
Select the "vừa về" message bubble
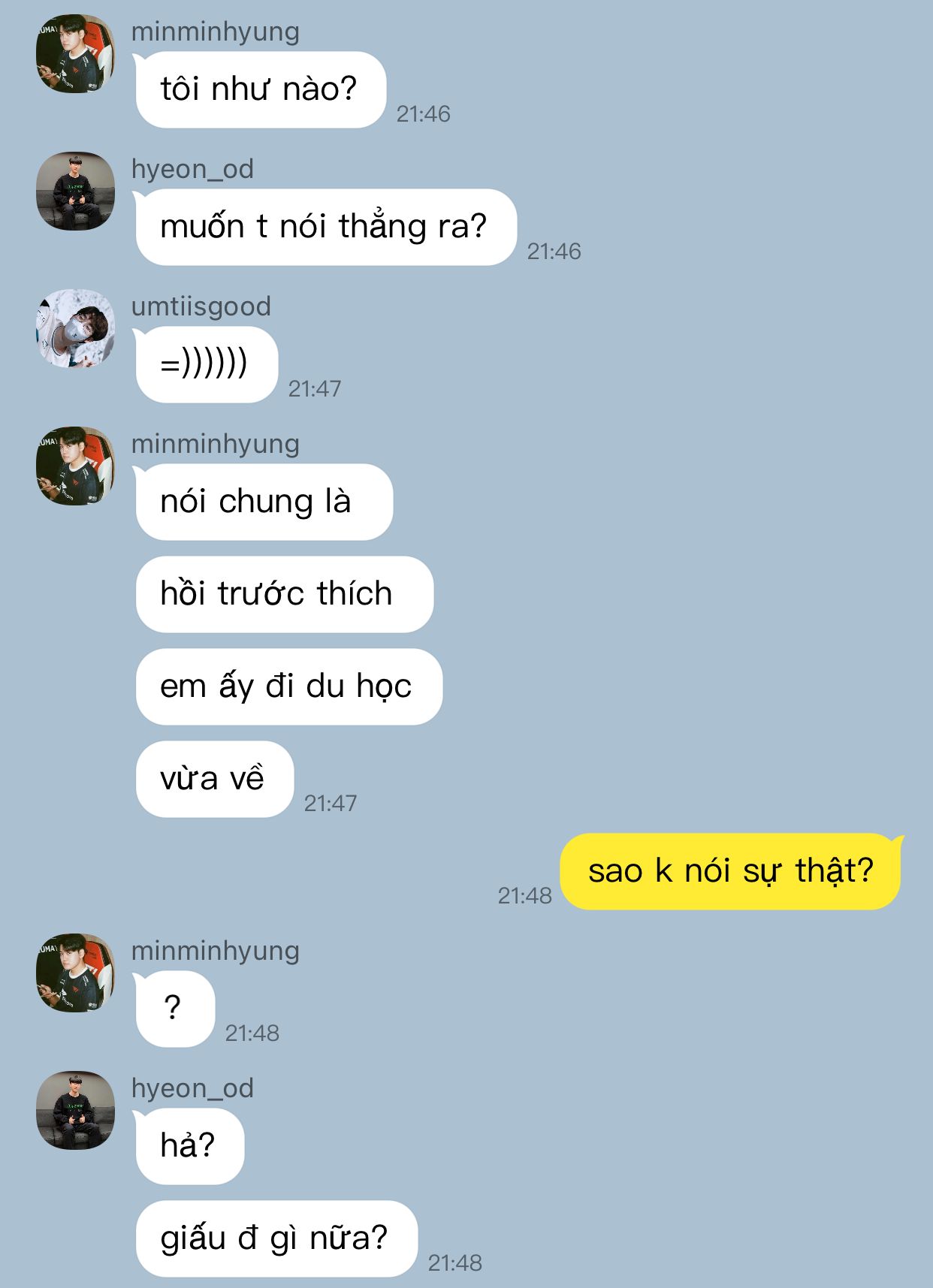pyautogui.click(x=215, y=779)
